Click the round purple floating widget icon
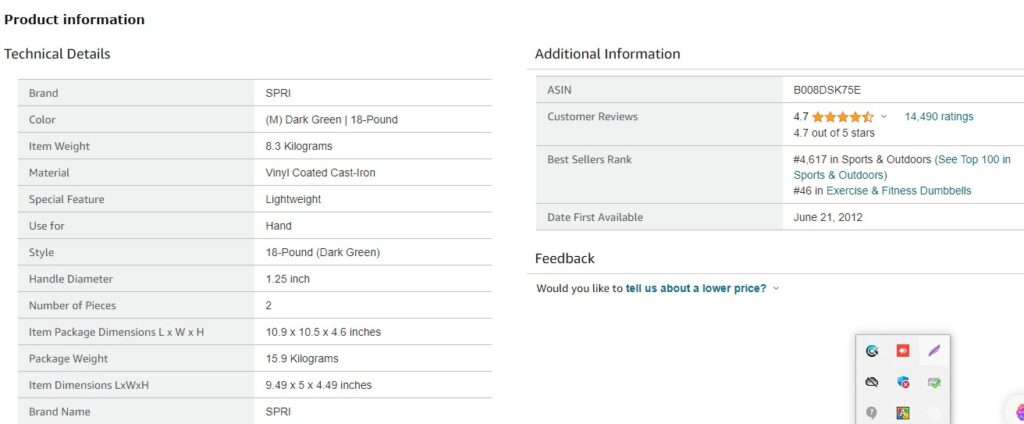Viewport: 1024px width, 424px height. tap(1019, 412)
